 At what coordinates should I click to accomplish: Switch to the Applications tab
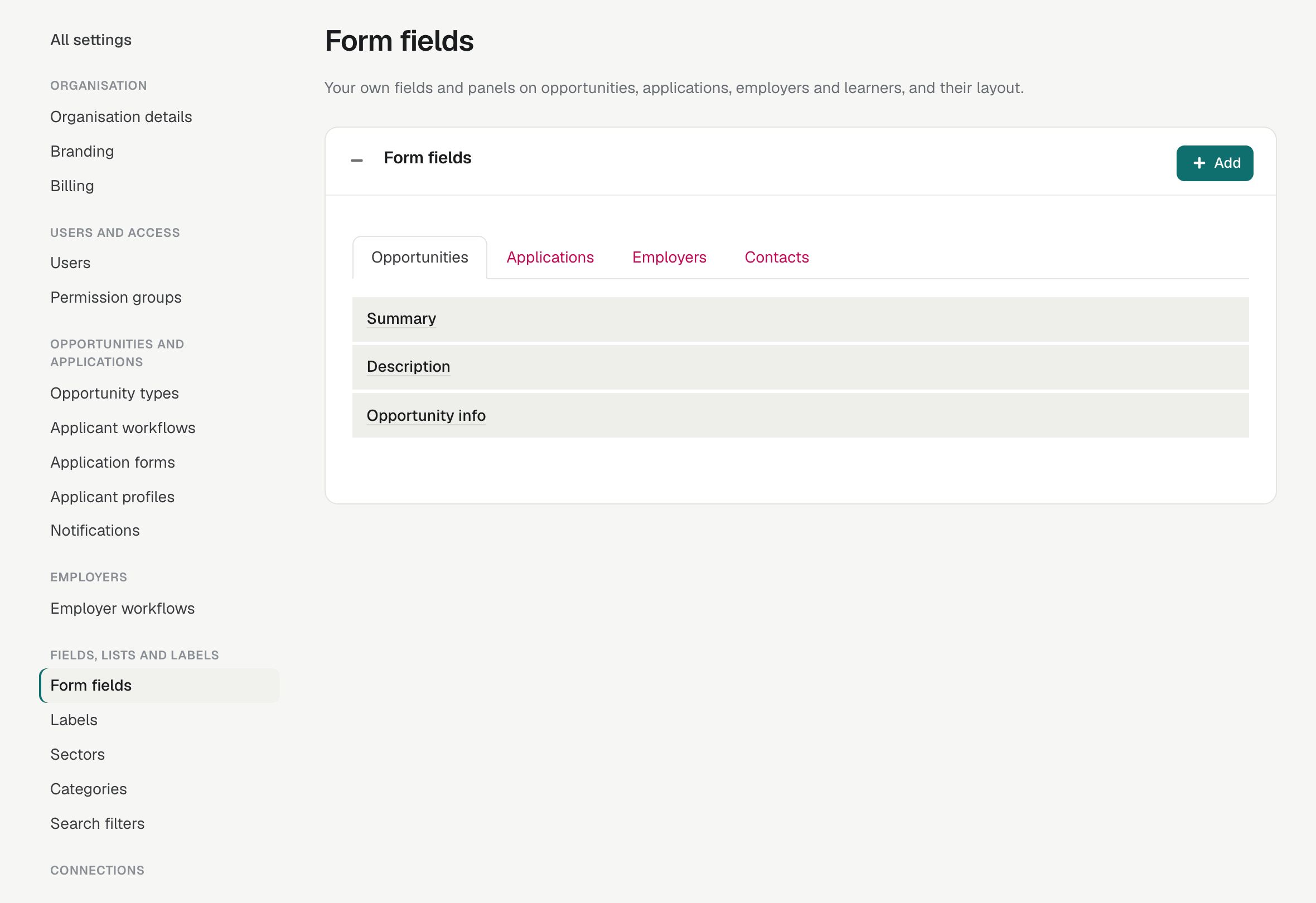coord(550,258)
